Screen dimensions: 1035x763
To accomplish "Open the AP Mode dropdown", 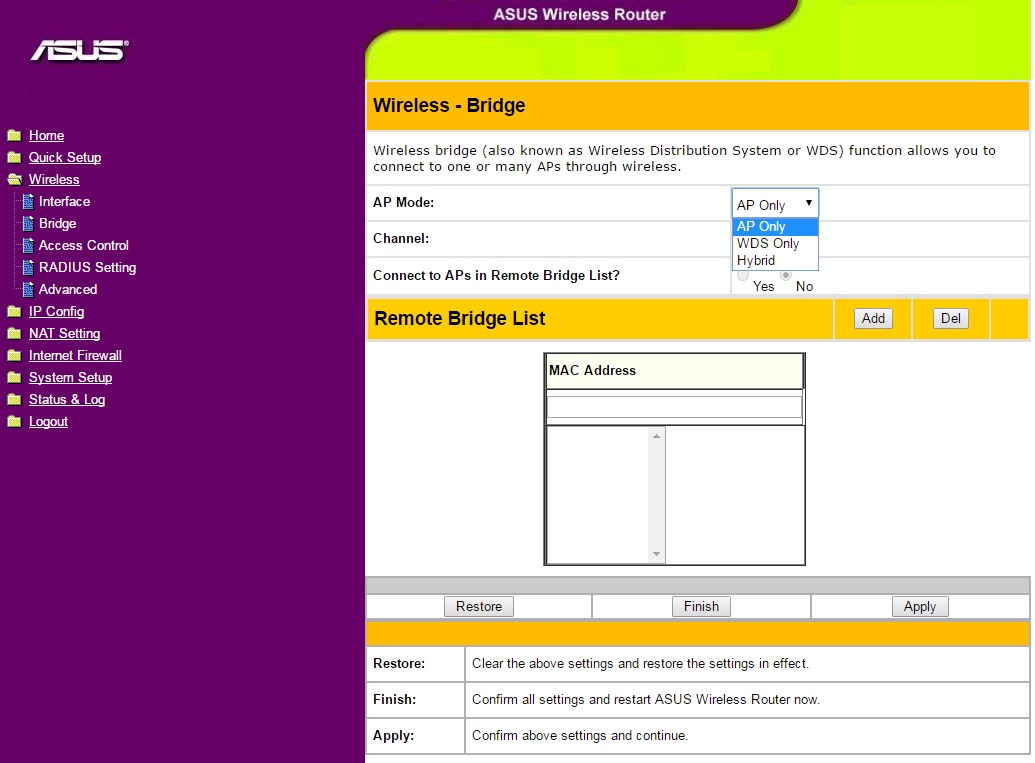I will click(x=775, y=204).
